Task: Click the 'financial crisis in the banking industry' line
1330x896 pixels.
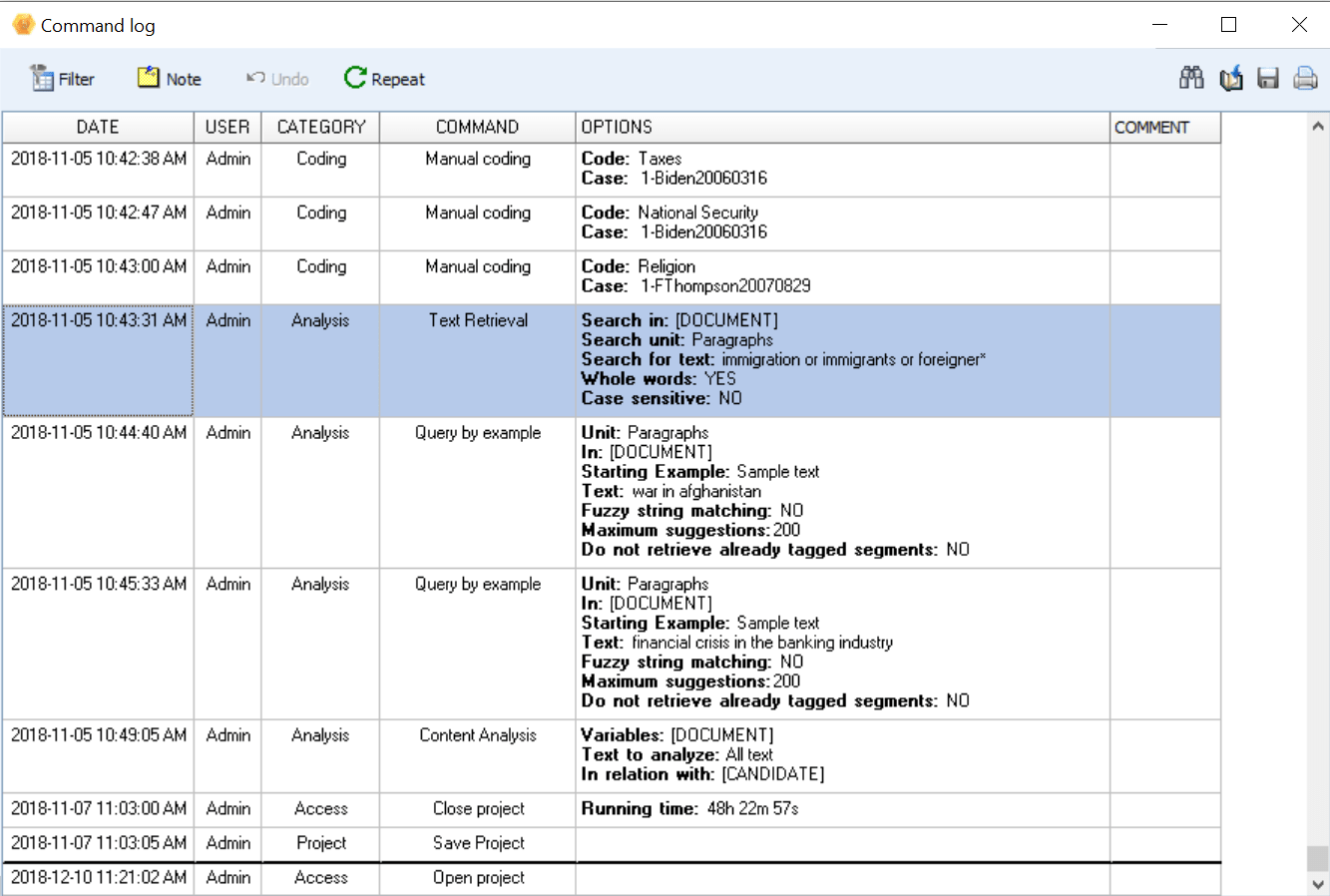Action: (737, 643)
